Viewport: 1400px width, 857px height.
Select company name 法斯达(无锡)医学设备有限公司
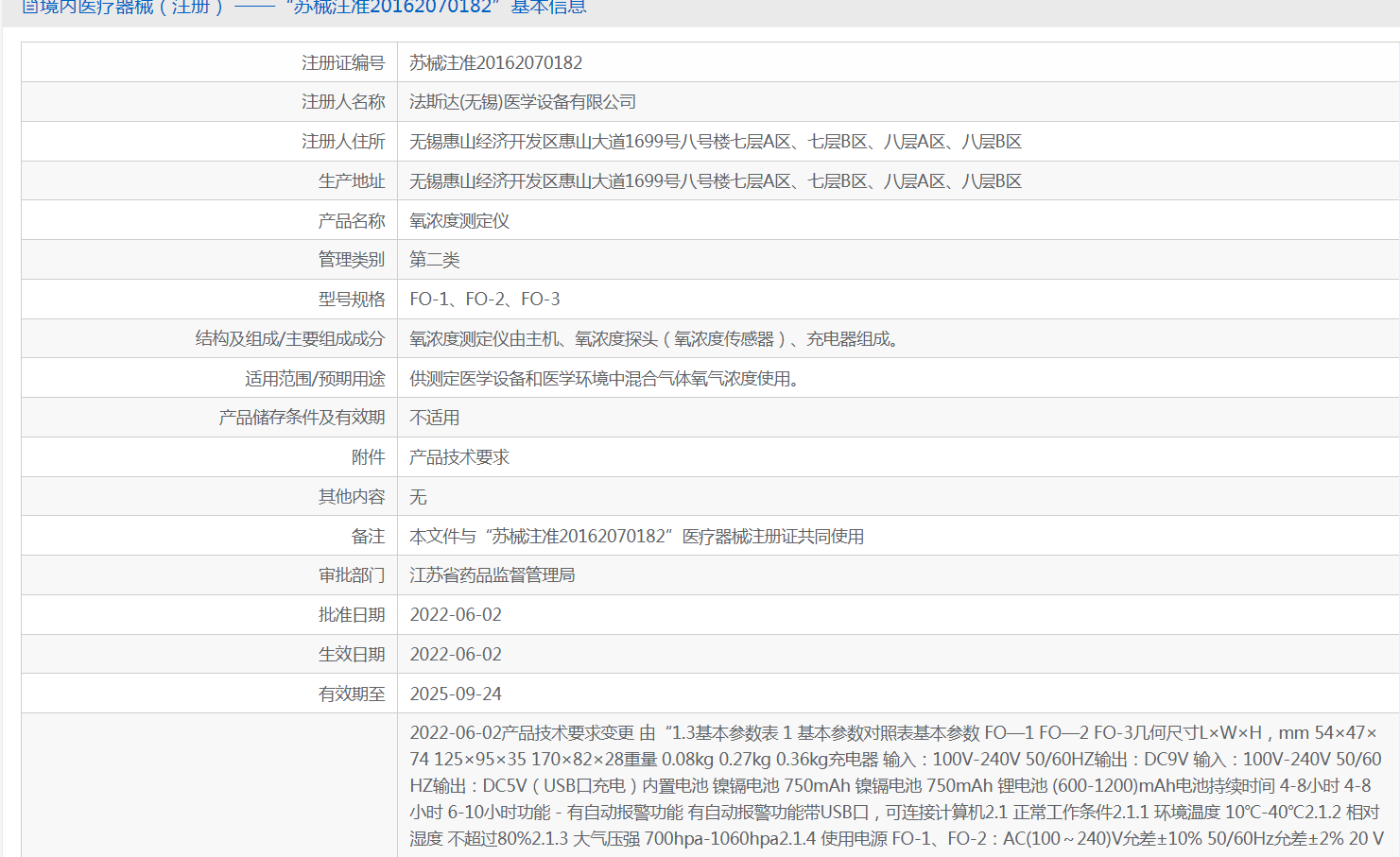point(522,102)
